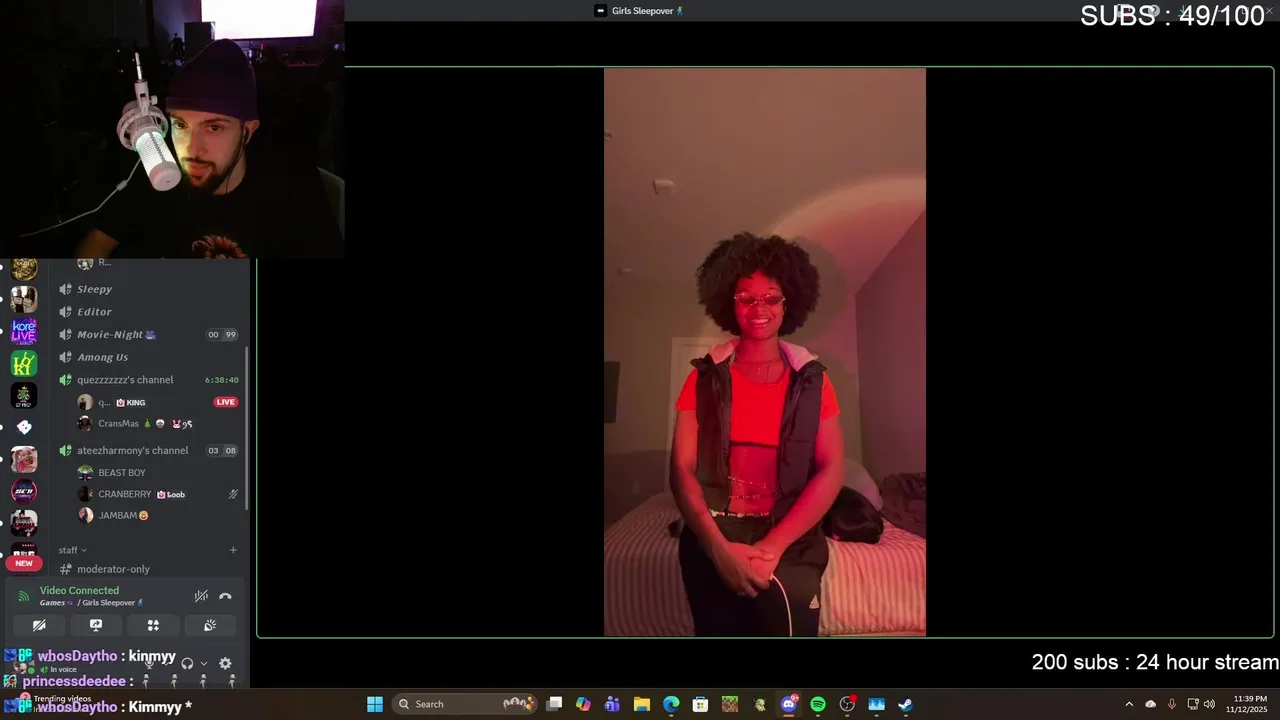Launch Microsoft Edge from the taskbar
The width and height of the screenshot is (1280, 720).
[671, 704]
